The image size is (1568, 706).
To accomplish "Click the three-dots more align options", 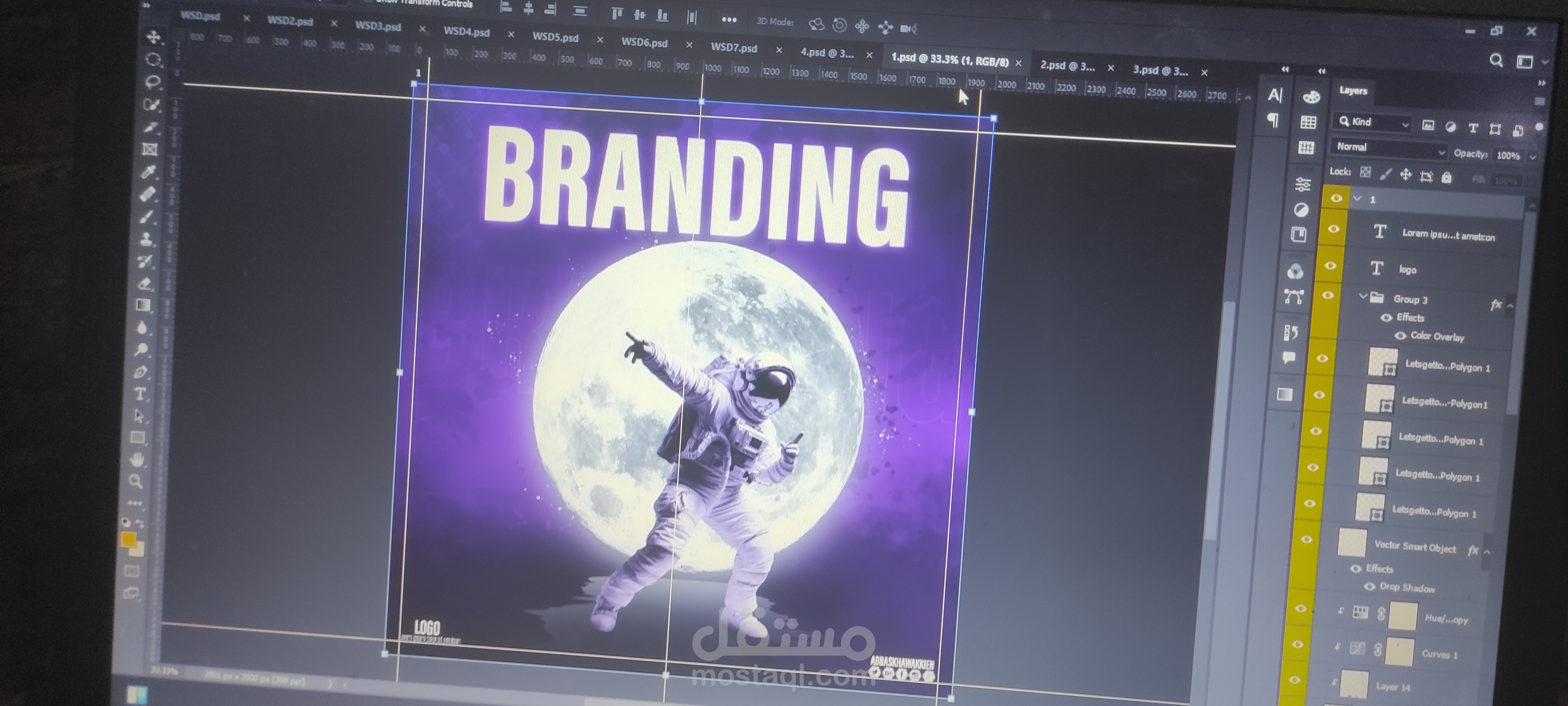I will pos(729,20).
